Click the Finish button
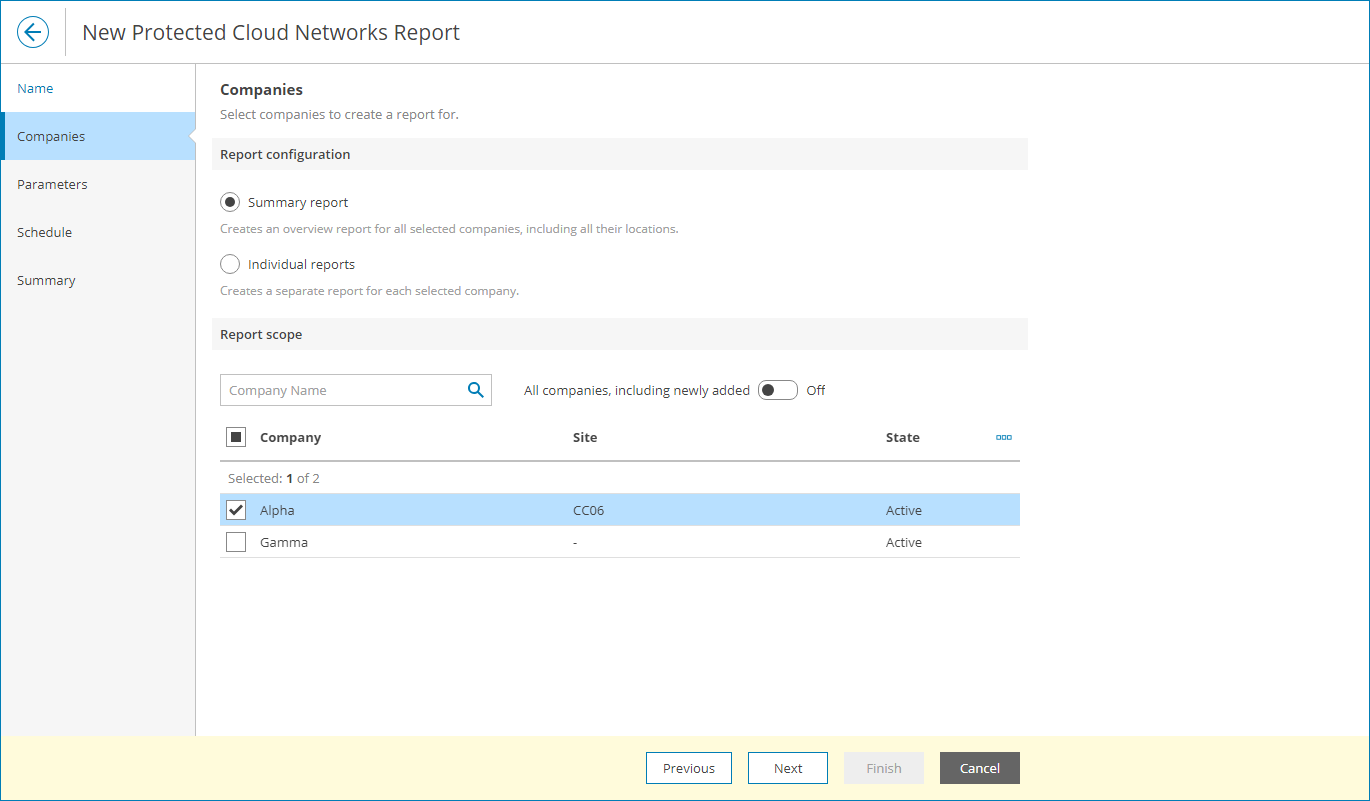Viewport: 1370px width, 801px height. (x=884, y=768)
